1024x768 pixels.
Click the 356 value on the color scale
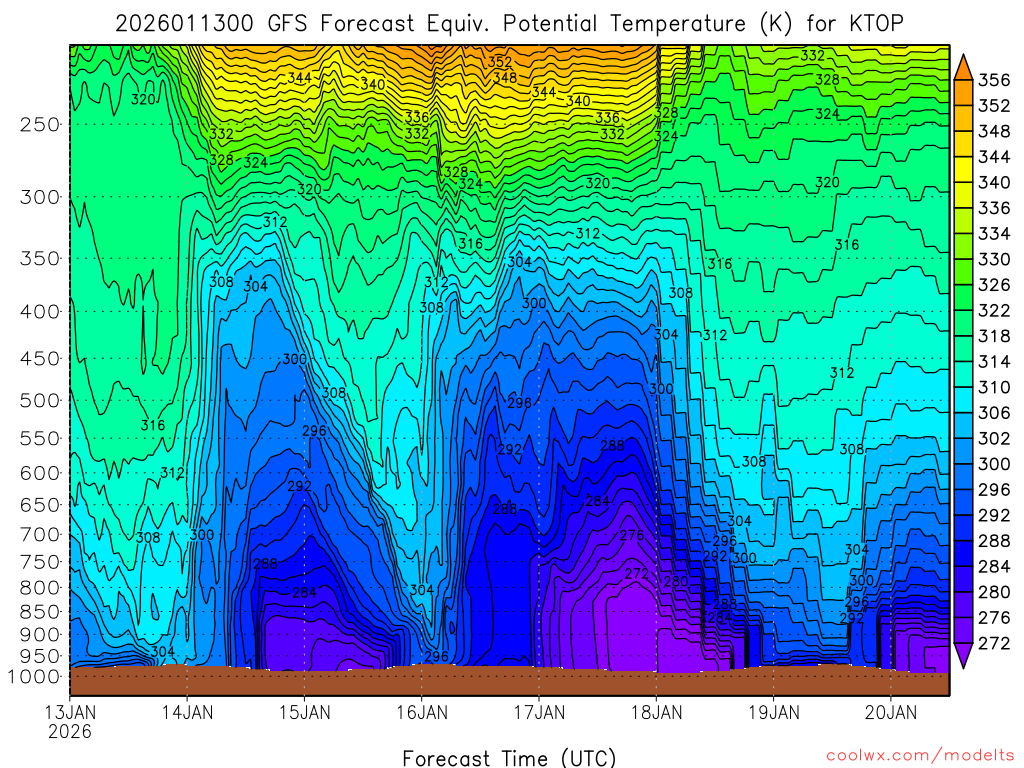(994, 80)
